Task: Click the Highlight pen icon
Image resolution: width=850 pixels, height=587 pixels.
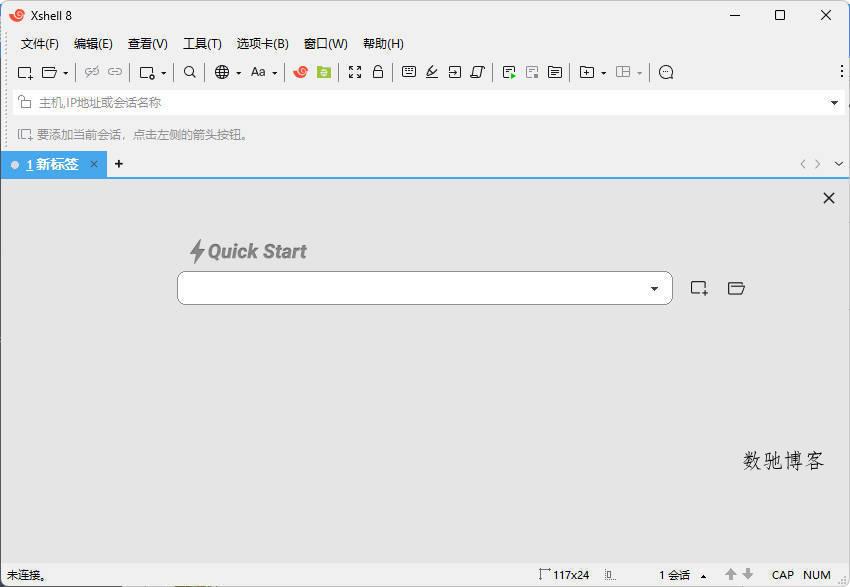Action: 432,72
